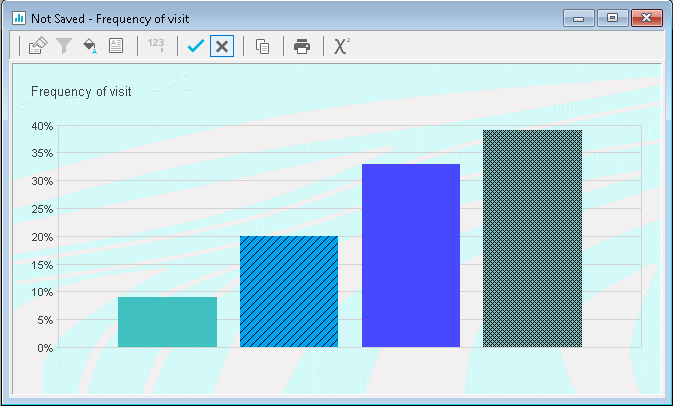The width and height of the screenshot is (673, 406).
Task: Click the 10% axis label
Action: (x=42, y=292)
